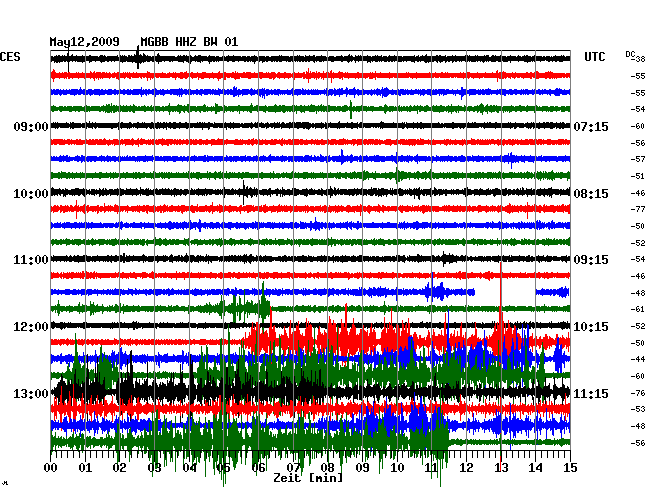Click the black trace beside the 09:00 label
Image resolution: width=650 pixels, height=494 pixels.
click(x=310, y=125)
